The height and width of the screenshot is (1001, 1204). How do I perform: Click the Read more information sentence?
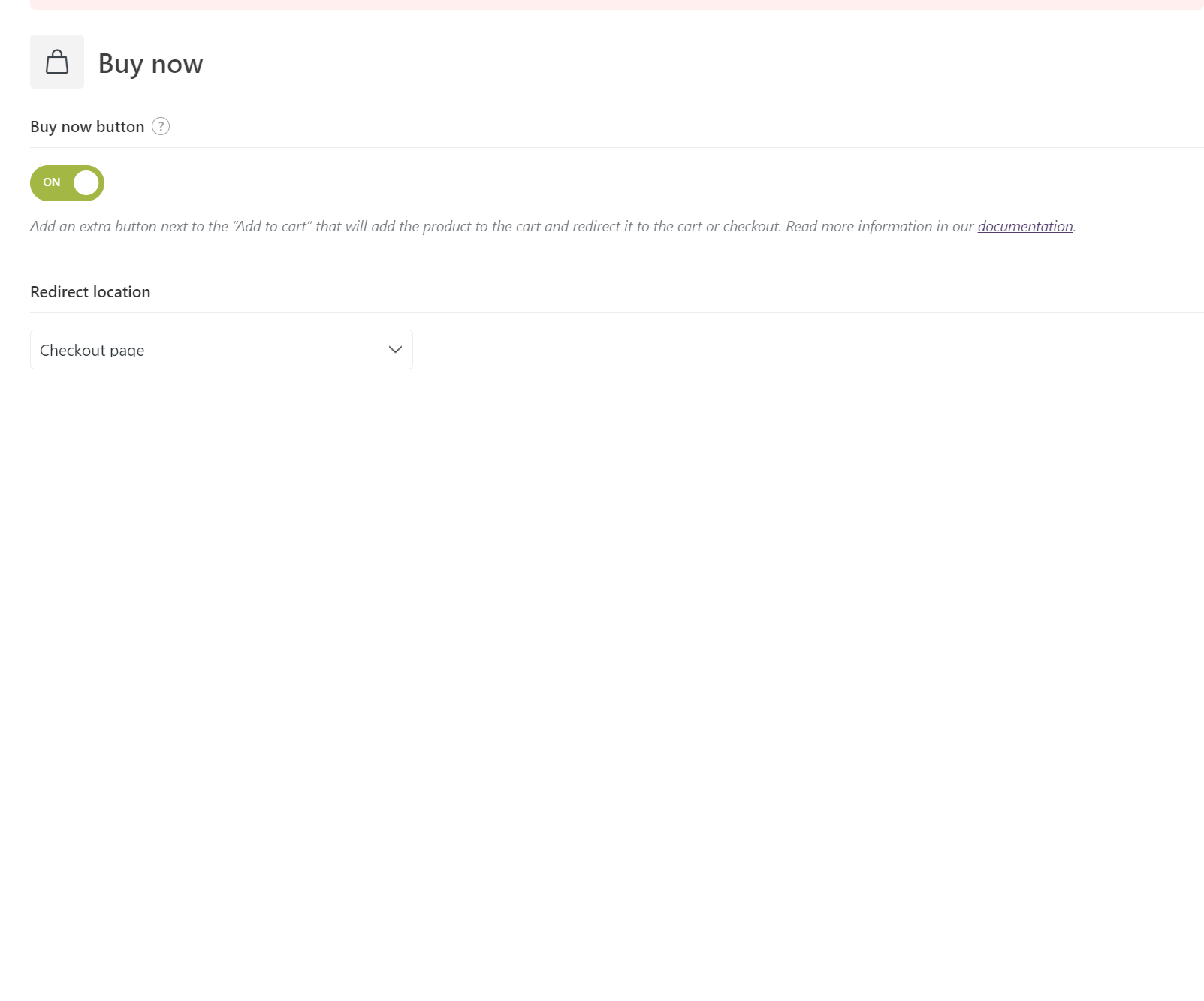click(x=931, y=226)
